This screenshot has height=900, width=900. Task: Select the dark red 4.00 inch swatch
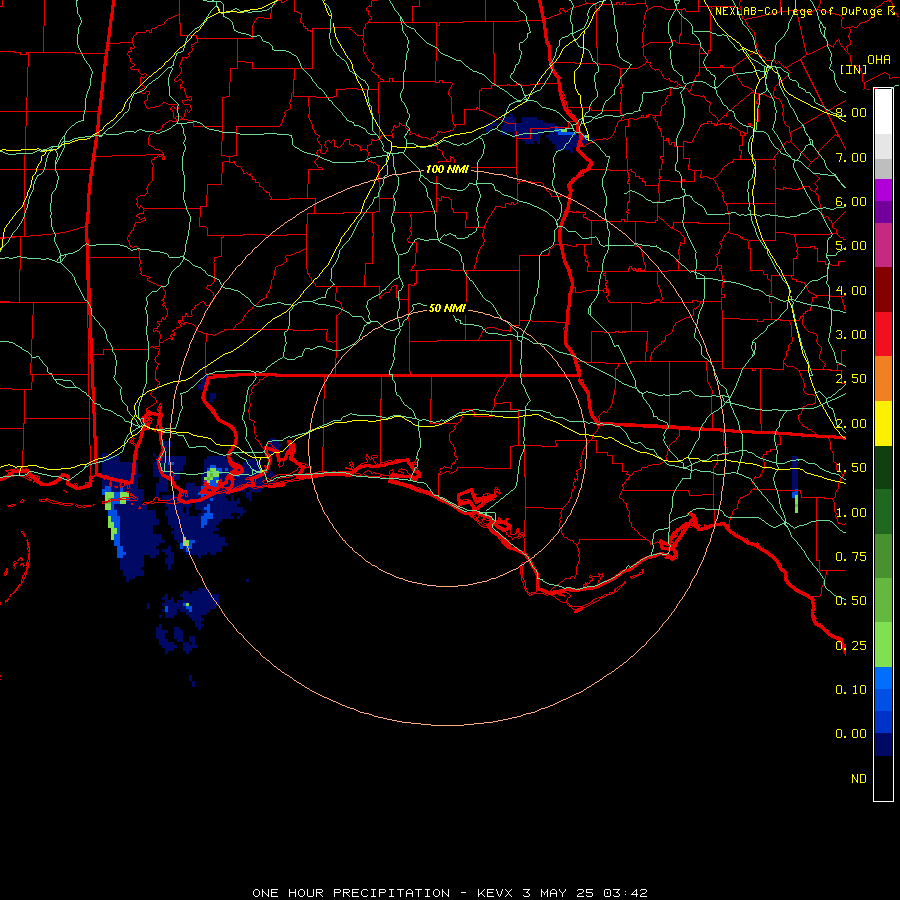tap(883, 290)
